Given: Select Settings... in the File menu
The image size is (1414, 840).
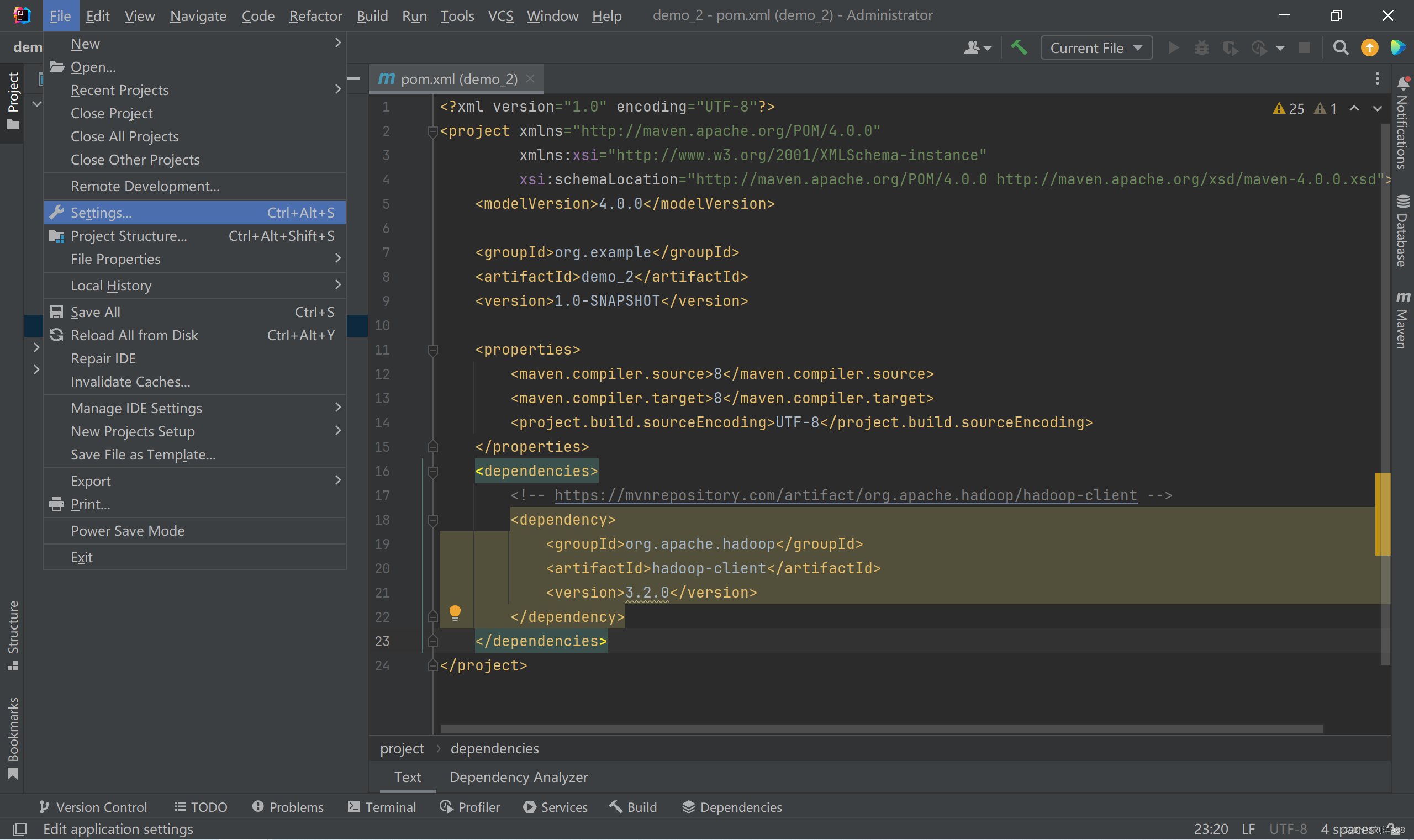Looking at the screenshot, I should [x=195, y=213].
